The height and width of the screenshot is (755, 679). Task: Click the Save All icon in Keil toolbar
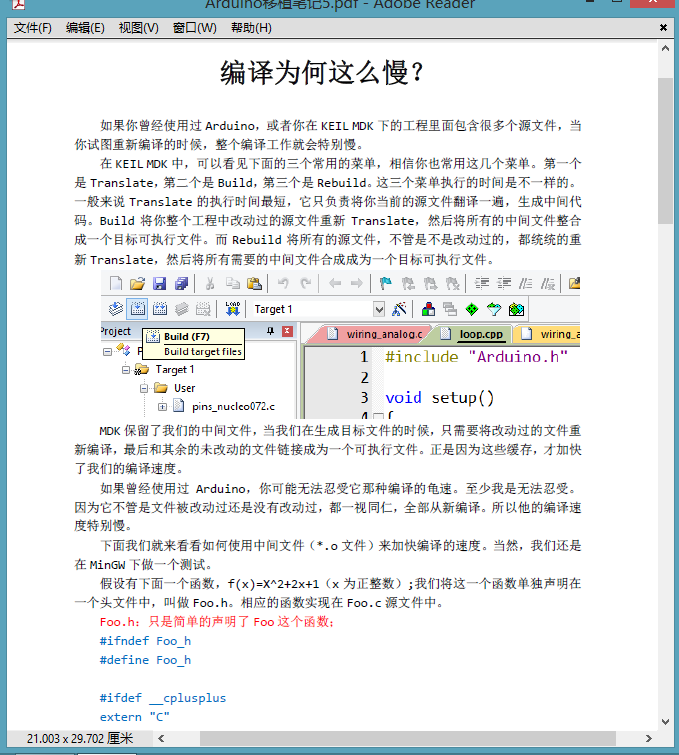(182, 283)
